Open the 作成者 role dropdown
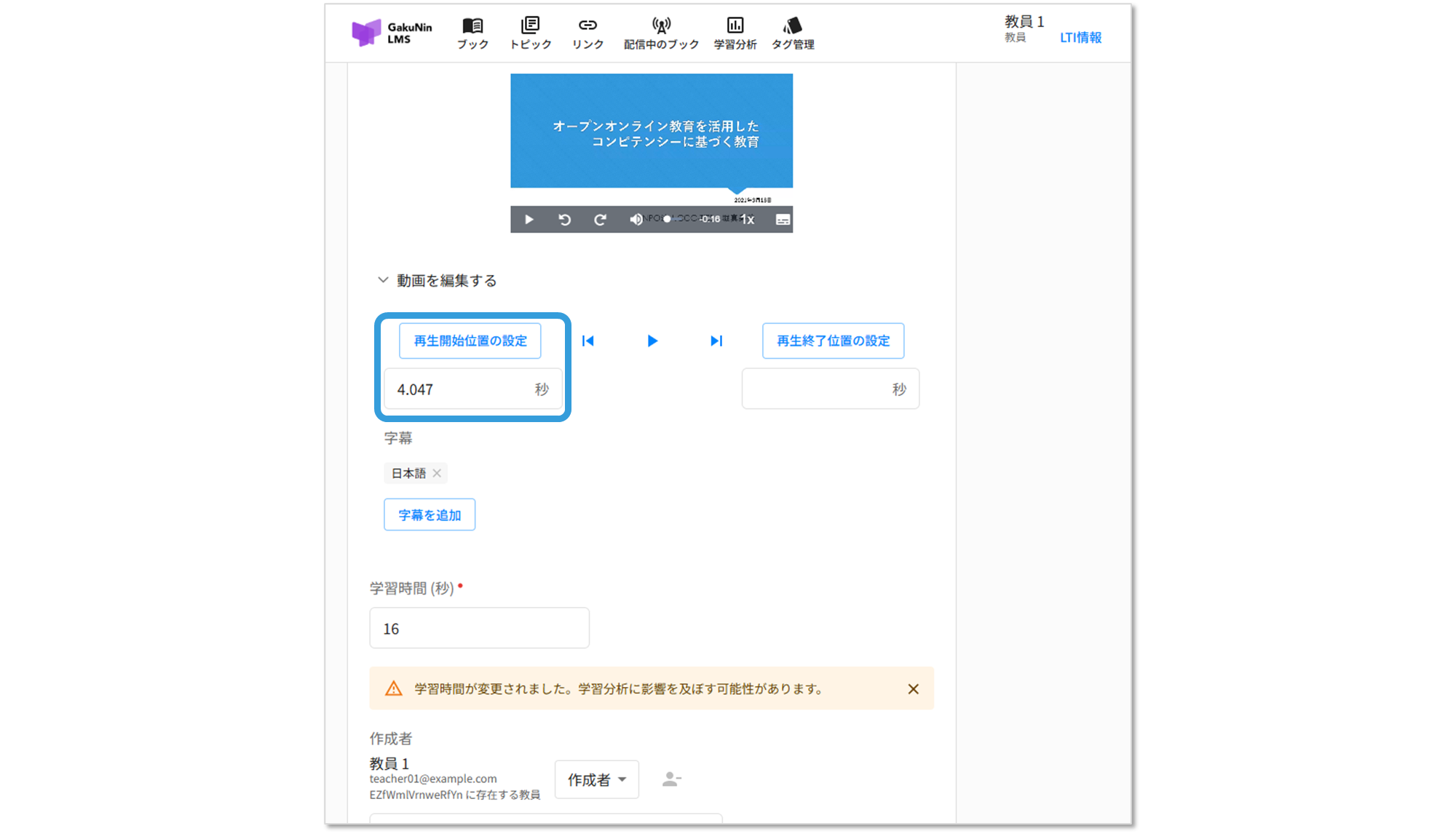Screen dimensions: 1456x834 coord(596,779)
